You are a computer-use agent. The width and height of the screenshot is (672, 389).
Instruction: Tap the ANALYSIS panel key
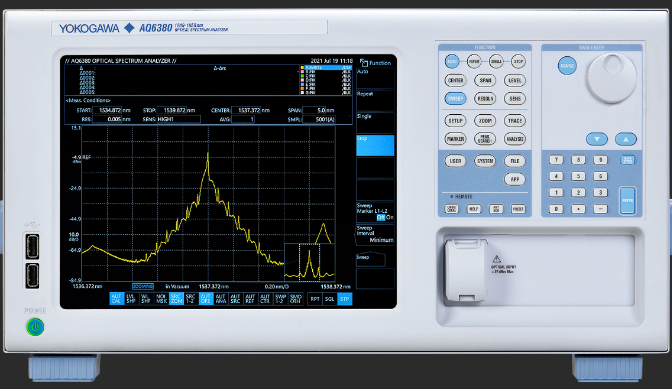click(x=515, y=139)
